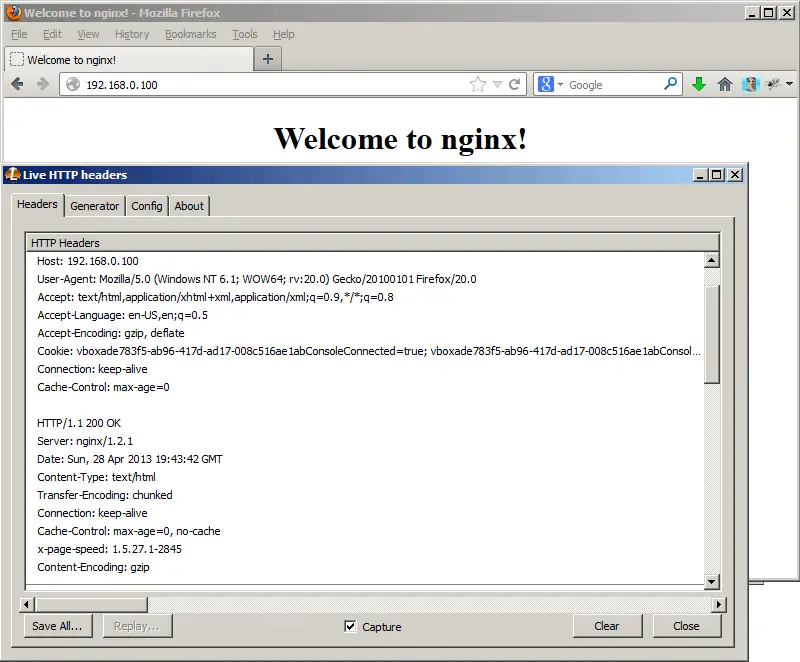Go to the Firefox home page
The height and width of the screenshot is (662, 800).
724,84
